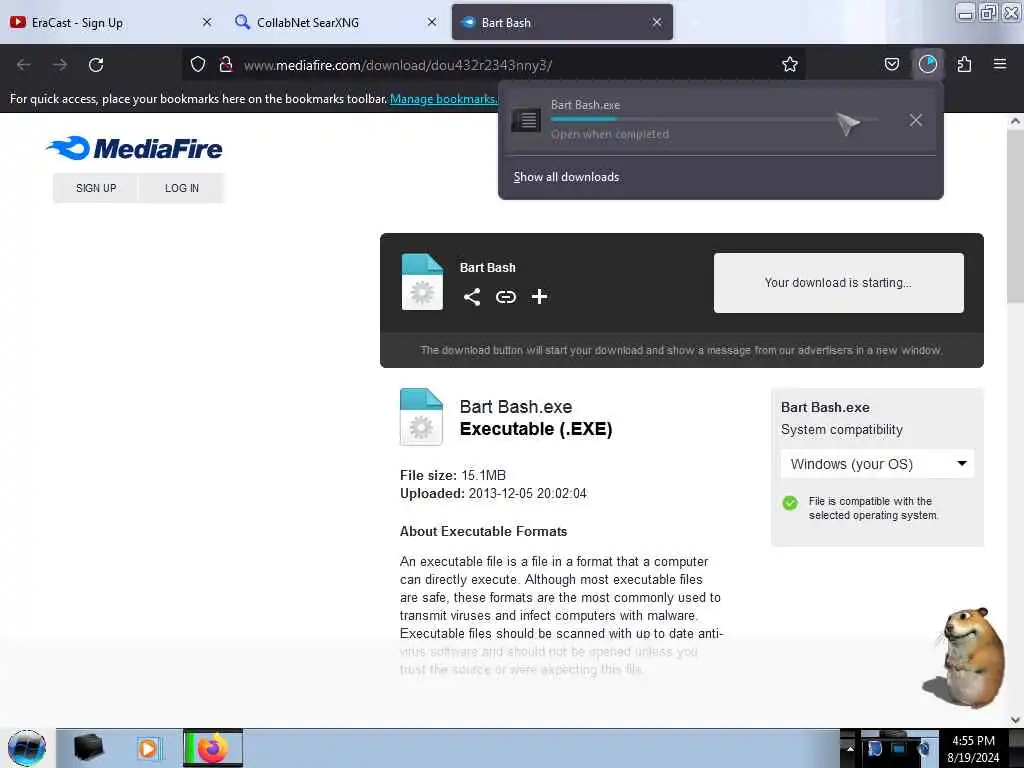Viewport: 1024px width, 768px height.
Task: Click the file icon in dark download box
Action: (422, 281)
